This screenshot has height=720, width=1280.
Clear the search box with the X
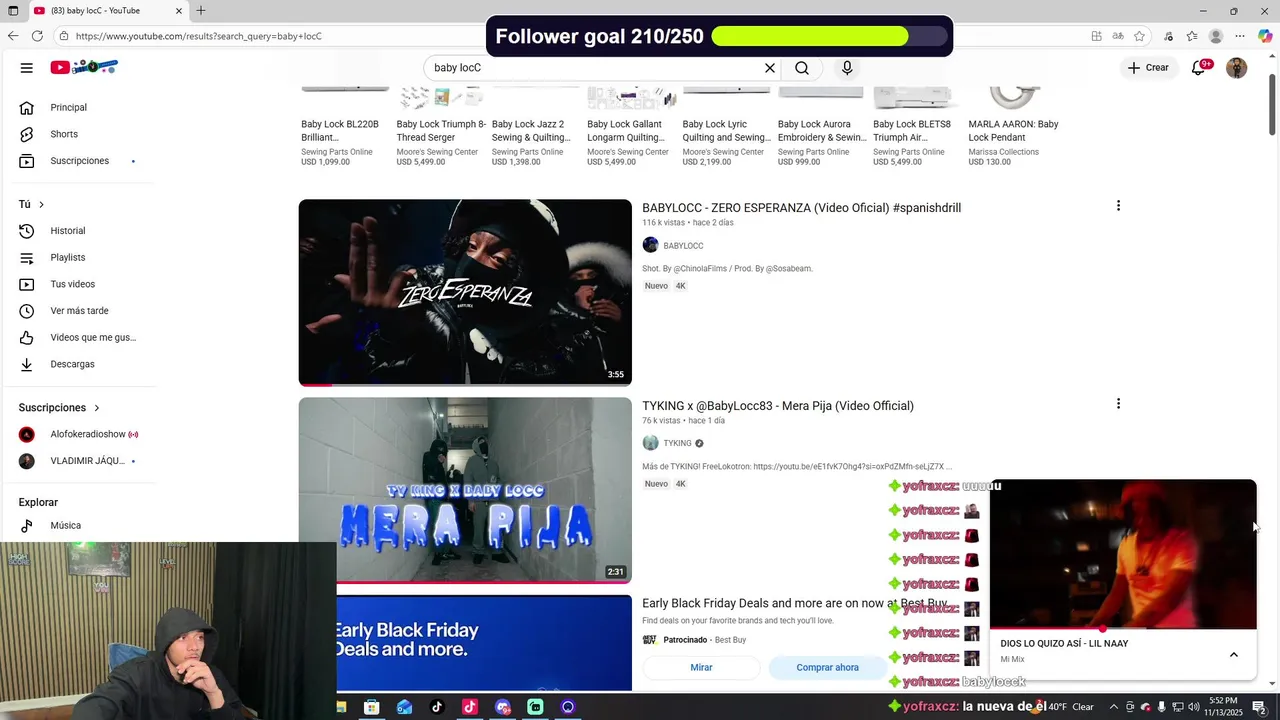coord(770,68)
